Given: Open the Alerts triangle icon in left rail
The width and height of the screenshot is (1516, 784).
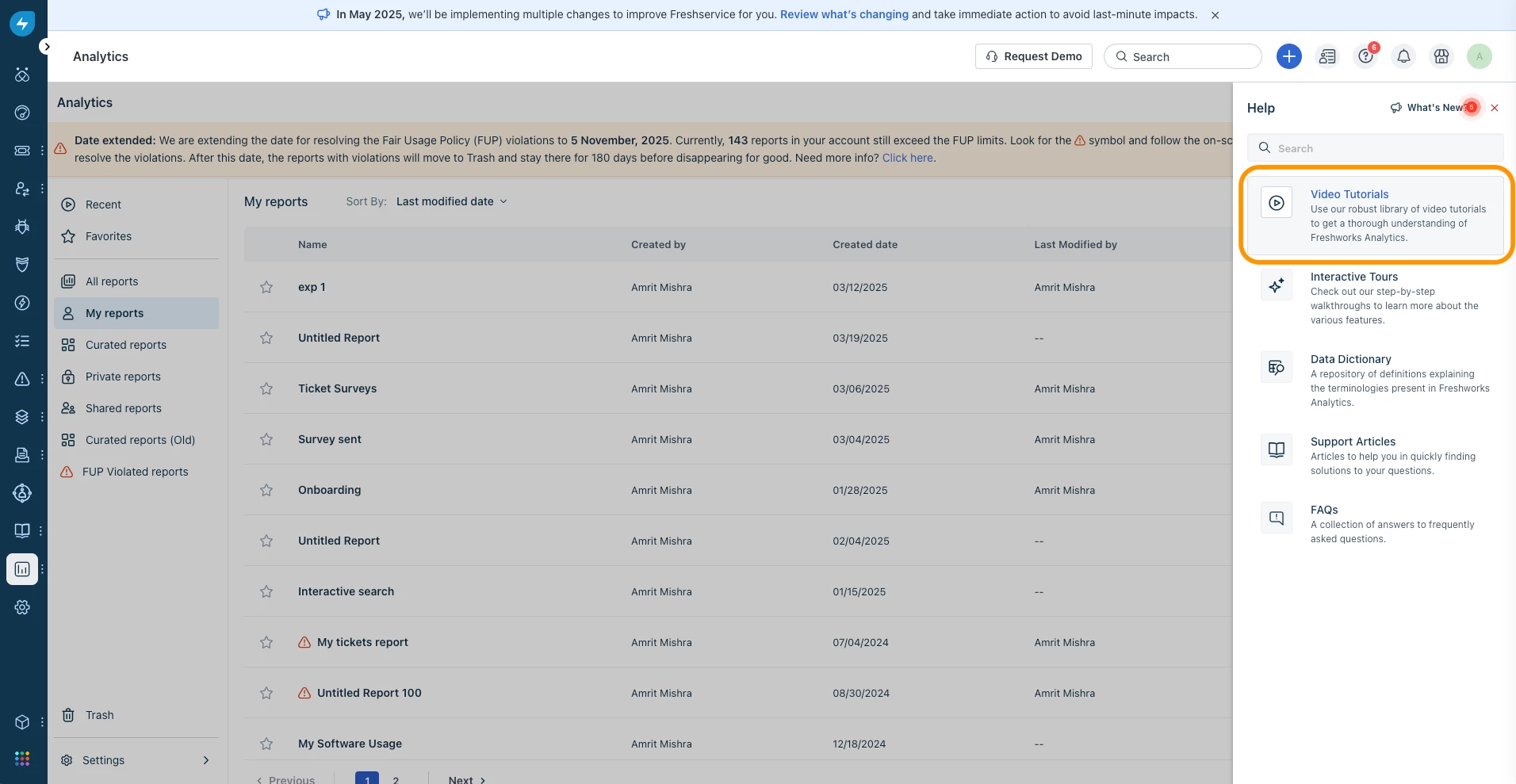Looking at the screenshot, I should point(22,379).
